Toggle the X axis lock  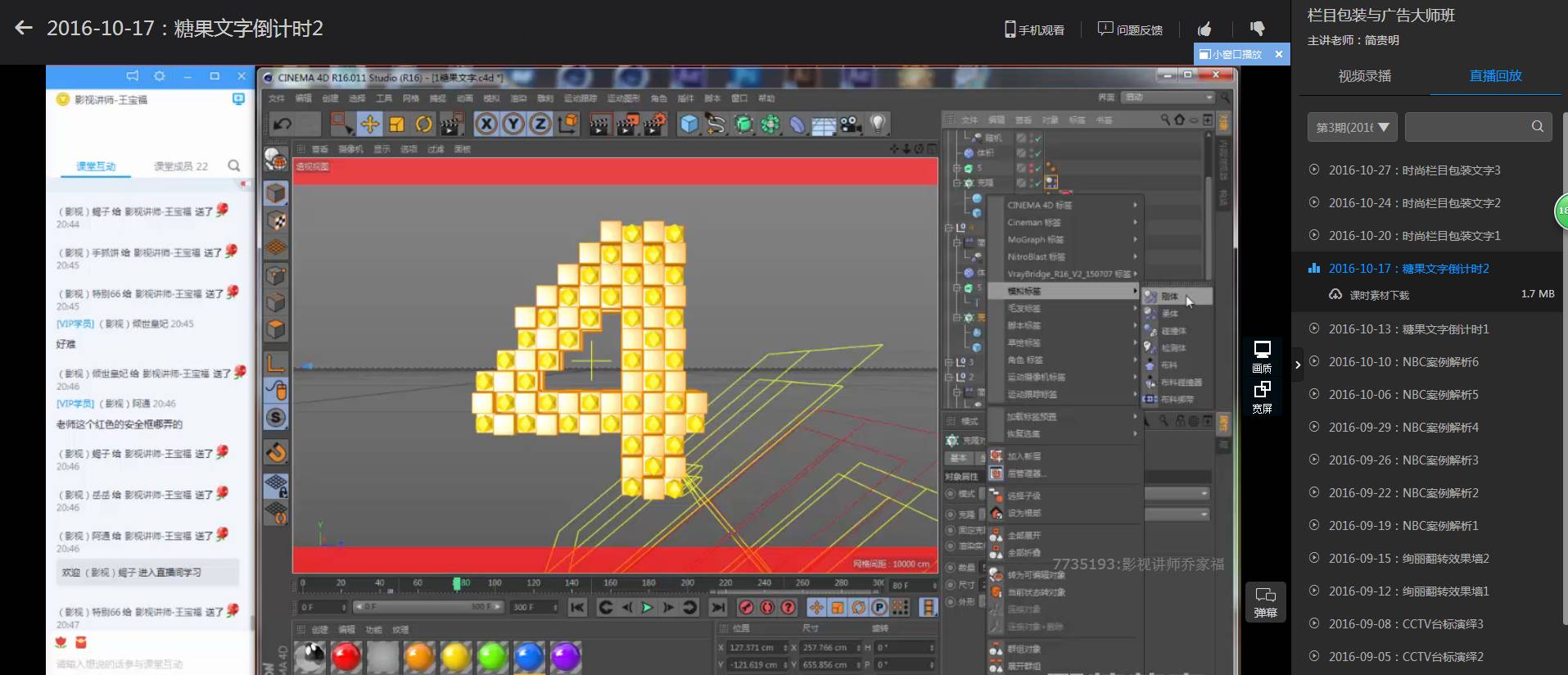tap(486, 125)
